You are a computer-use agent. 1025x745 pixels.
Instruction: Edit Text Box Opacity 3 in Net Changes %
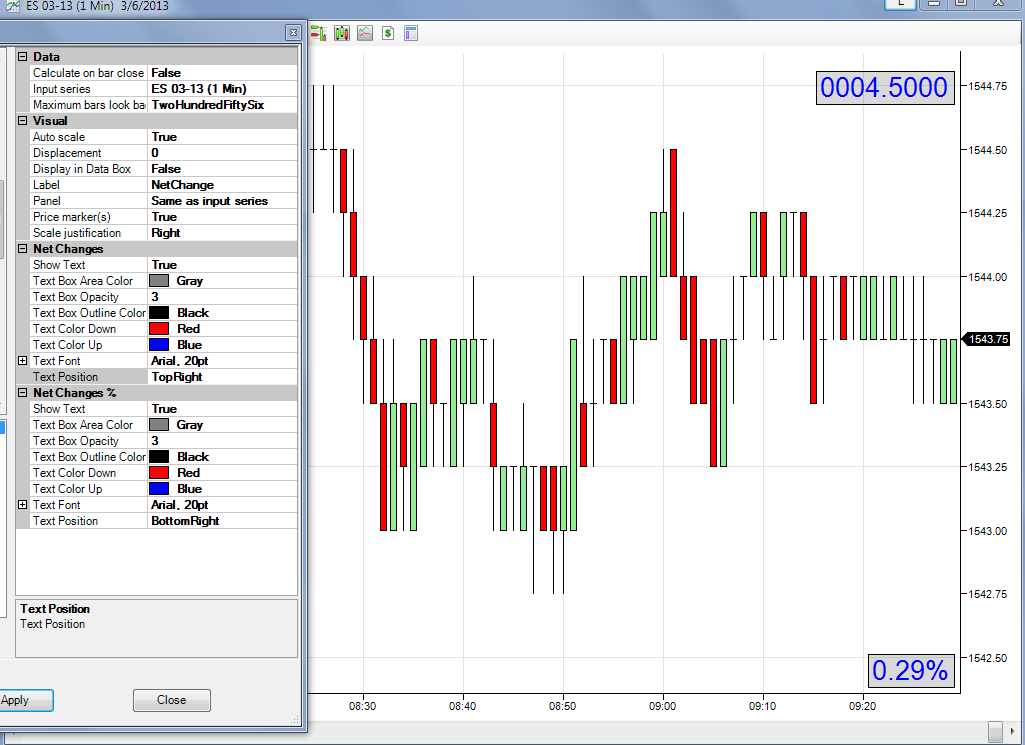[x=222, y=440]
